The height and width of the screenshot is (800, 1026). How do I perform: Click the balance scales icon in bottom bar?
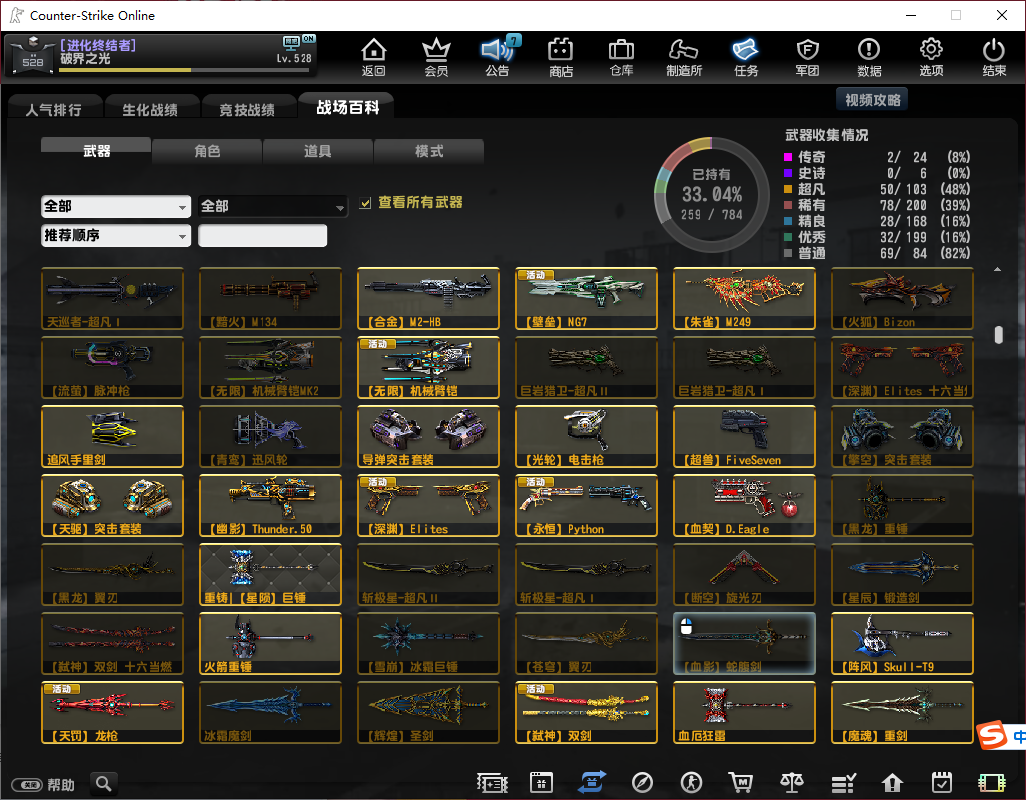(792, 782)
